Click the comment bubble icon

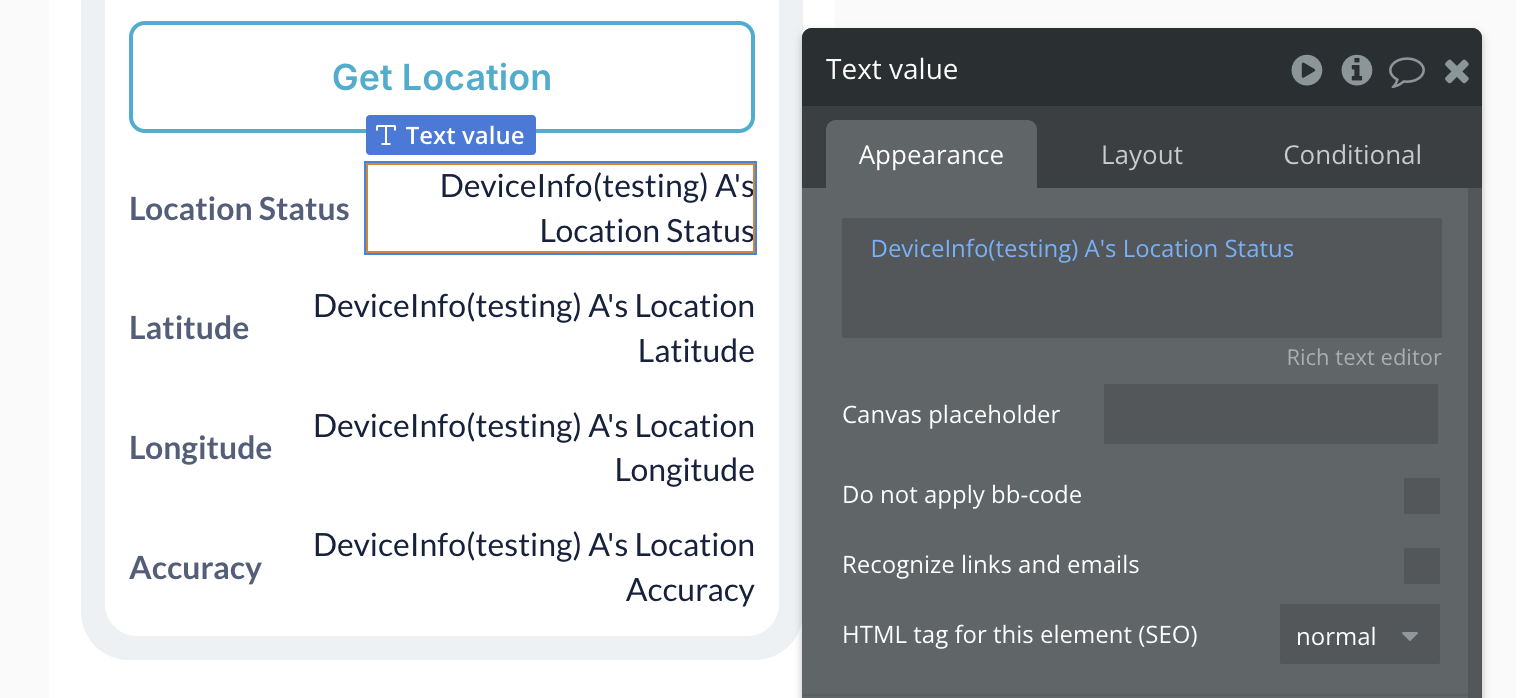pos(1406,70)
